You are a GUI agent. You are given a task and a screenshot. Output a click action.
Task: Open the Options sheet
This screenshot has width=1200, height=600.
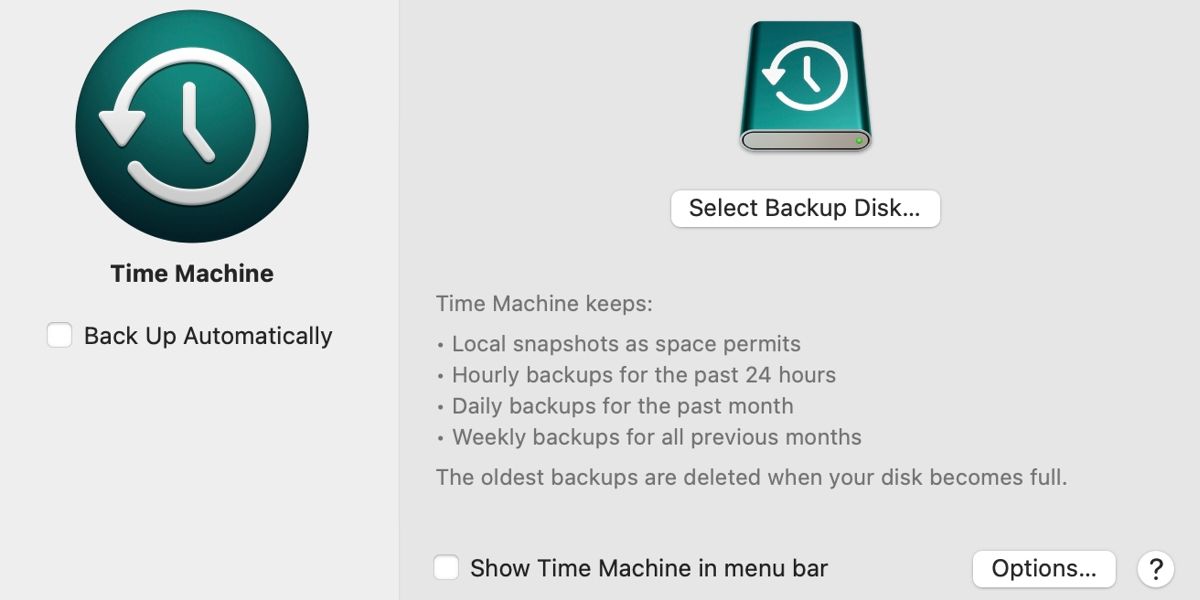[x=1044, y=568]
